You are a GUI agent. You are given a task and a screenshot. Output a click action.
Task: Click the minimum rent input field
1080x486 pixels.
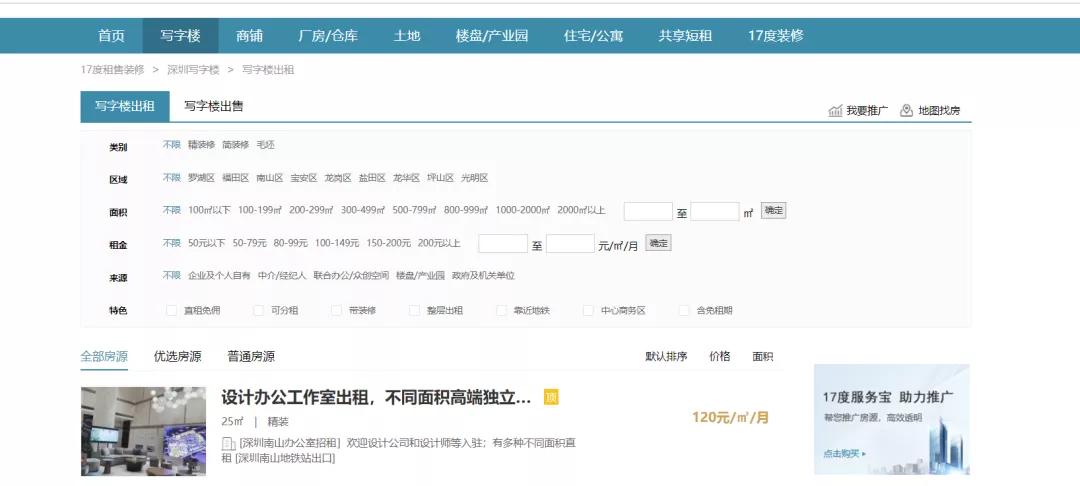[x=503, y=244]
